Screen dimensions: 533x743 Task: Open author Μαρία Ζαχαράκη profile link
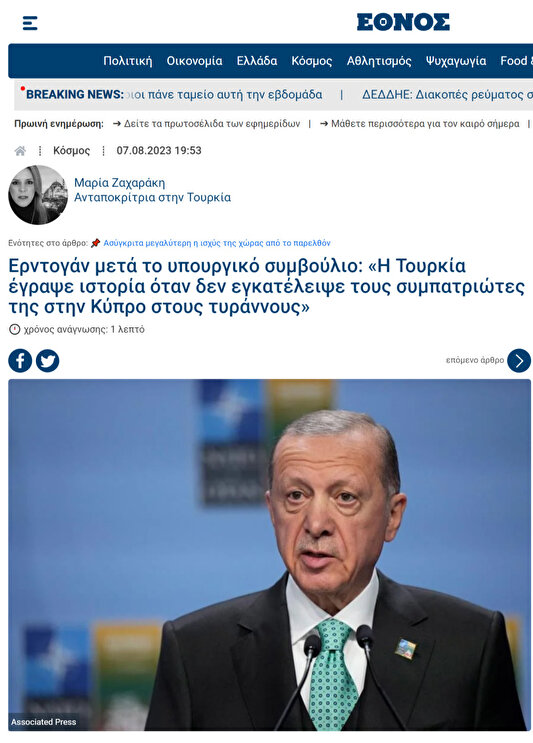point(119,182)
